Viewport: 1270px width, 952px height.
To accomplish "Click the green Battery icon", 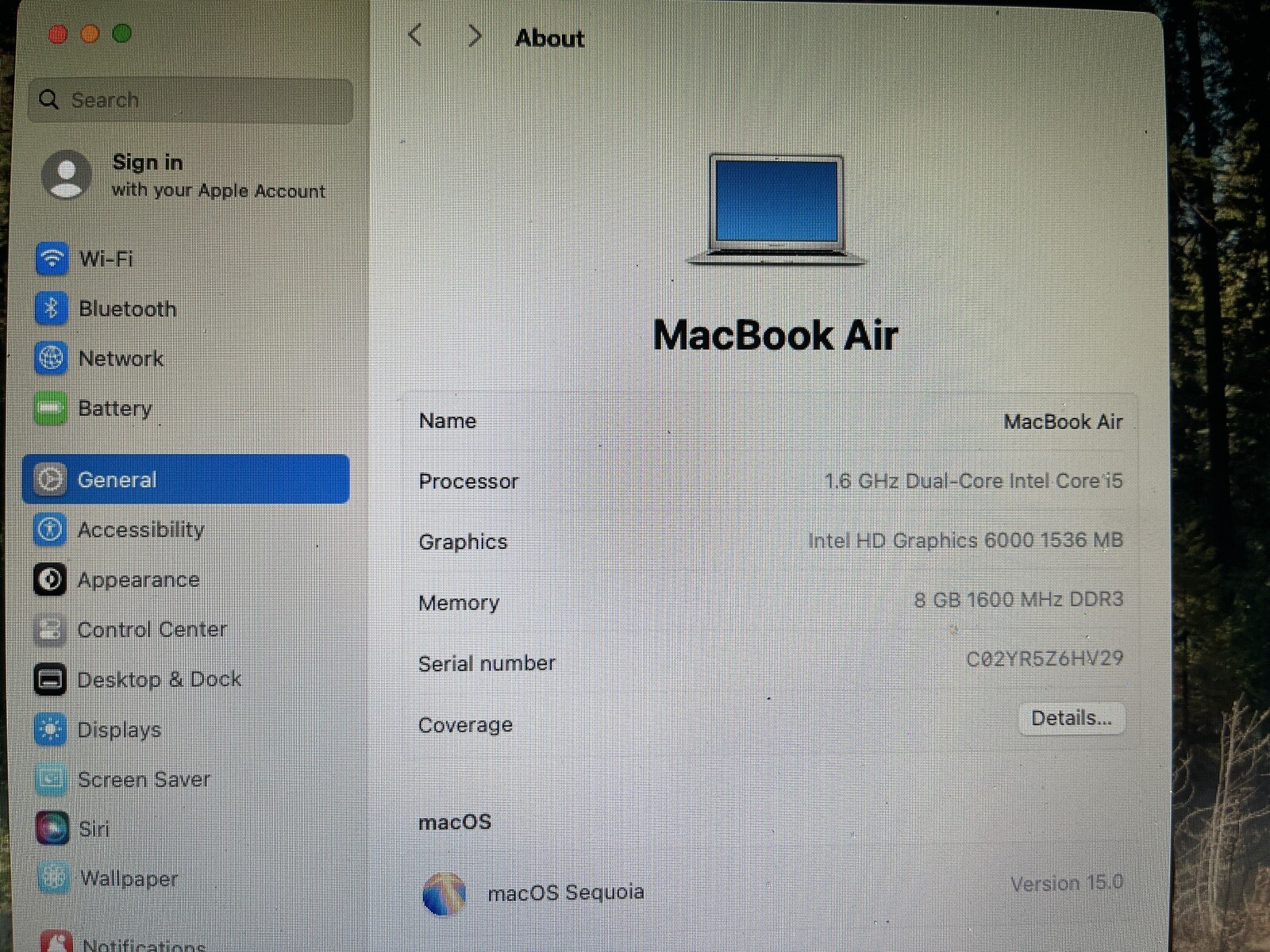I will coord(50,409).
